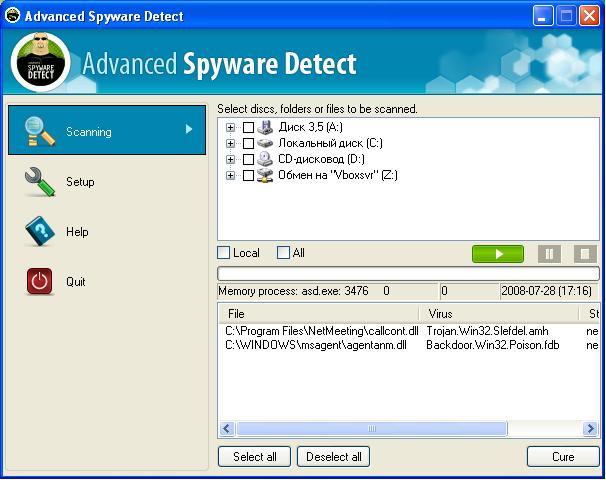Select the callcont.dll result row
The image size is (606, 480).
coord(409,331)
